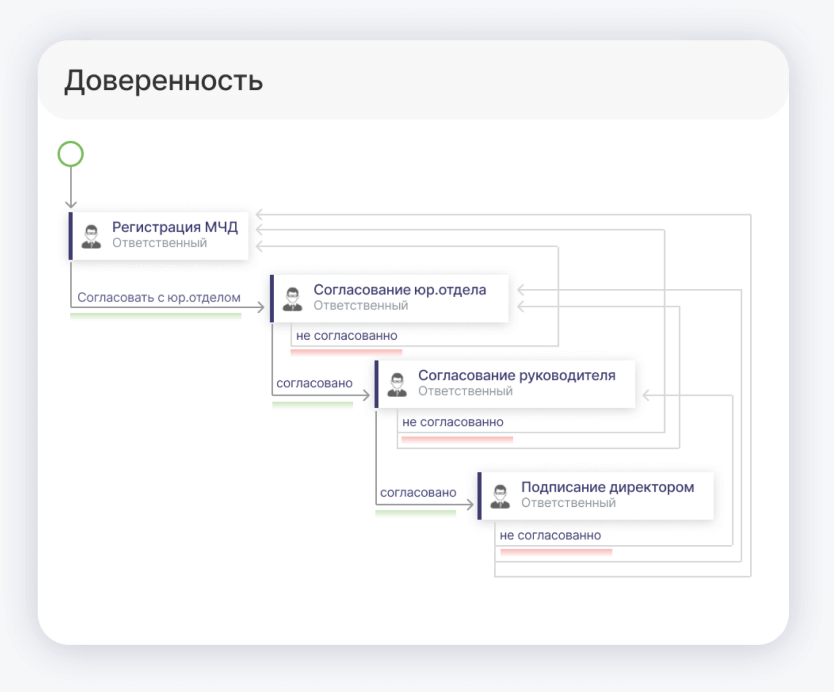Click avatar icon in Согласование руководителя node
This screenshot has height=692, width=834.
tap(397, 384)
